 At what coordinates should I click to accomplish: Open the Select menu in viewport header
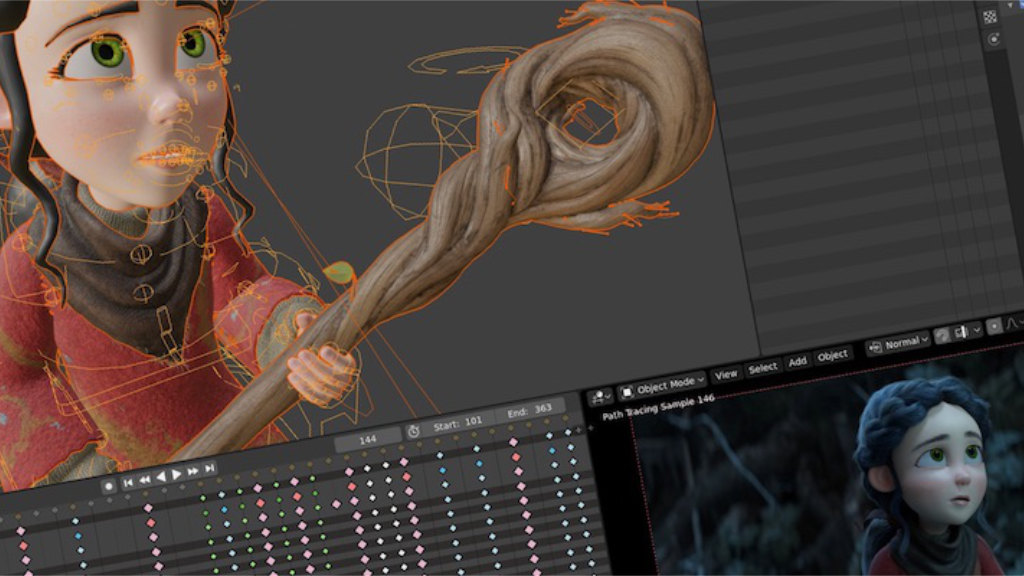coord(763,367)
